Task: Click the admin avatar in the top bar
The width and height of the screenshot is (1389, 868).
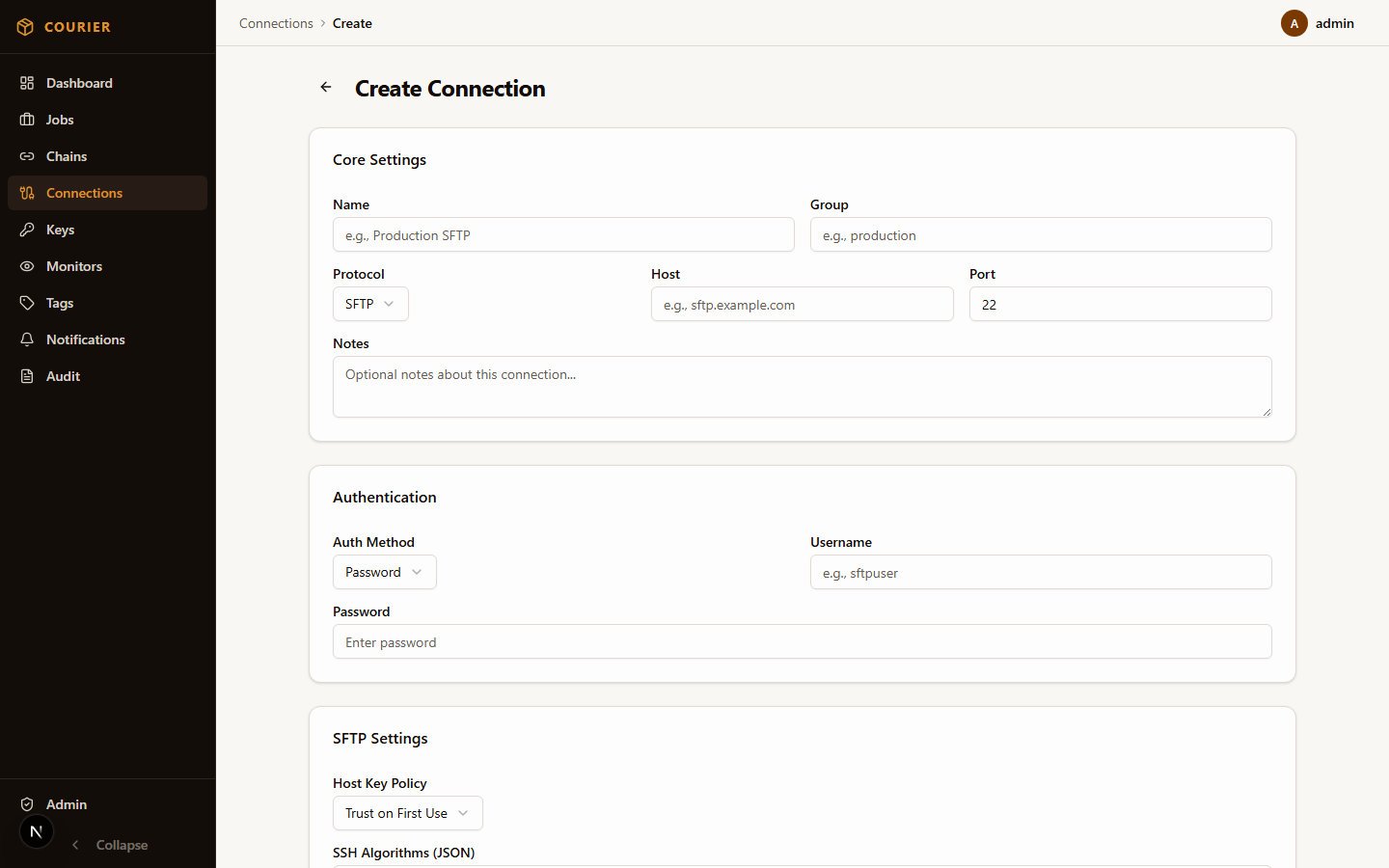Action: (x=1294, y=23)
